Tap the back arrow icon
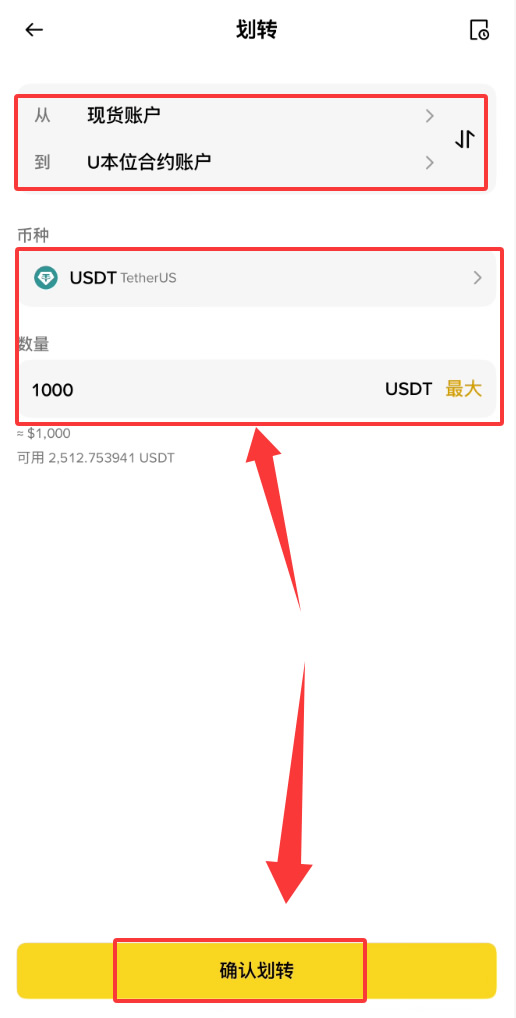516x1018 pixels. [34, 29]
